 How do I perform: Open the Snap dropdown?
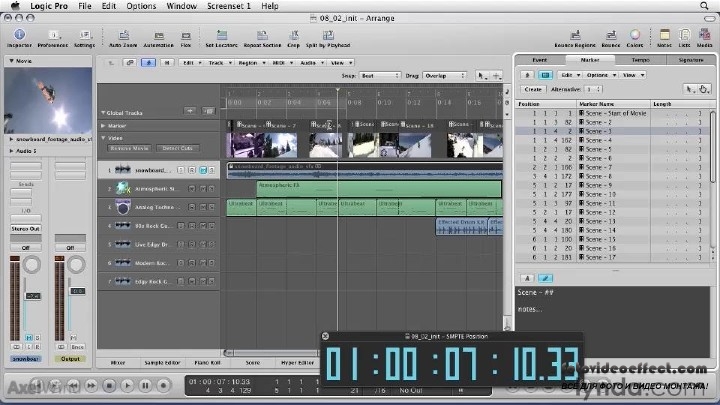coord(380,76)
